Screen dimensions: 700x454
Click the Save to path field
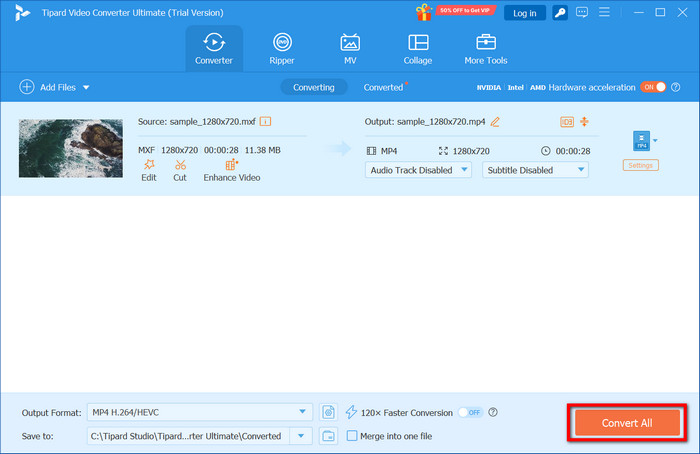[x=188, y=436]
